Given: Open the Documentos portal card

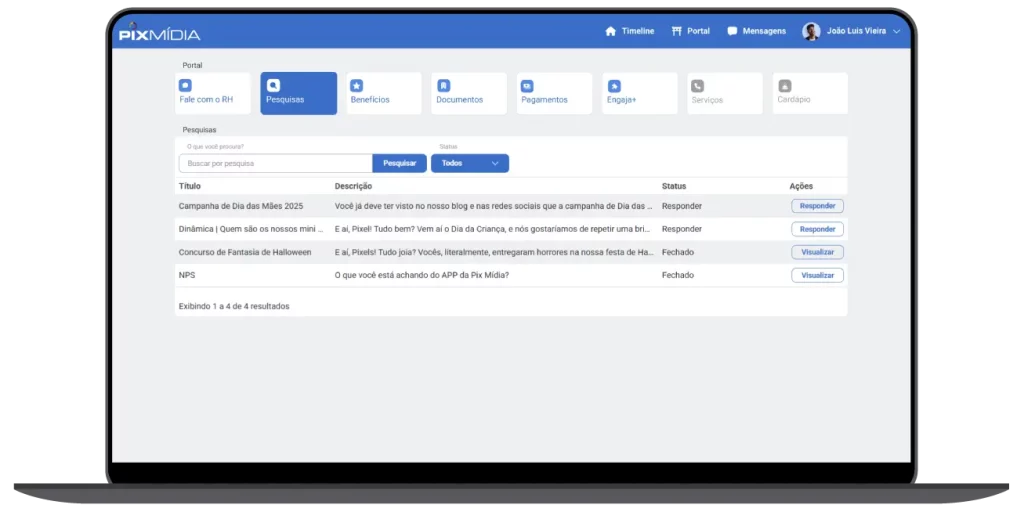Looking at the screenshot, I should 469,93.
